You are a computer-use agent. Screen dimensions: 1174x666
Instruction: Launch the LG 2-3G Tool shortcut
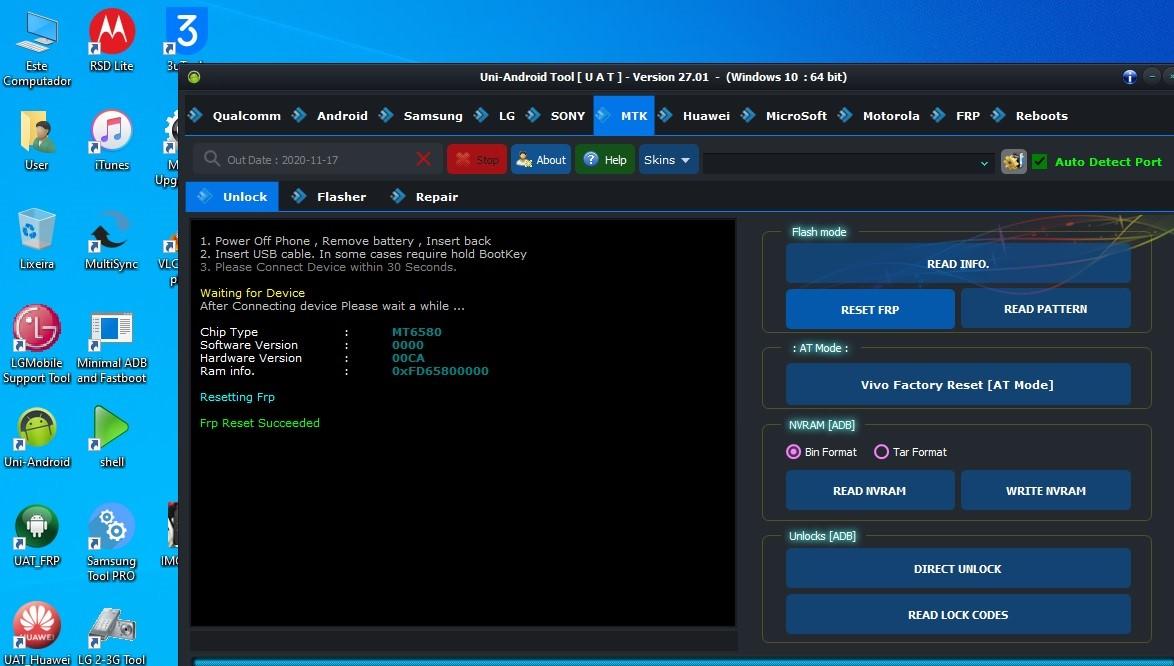click(112, 635)
